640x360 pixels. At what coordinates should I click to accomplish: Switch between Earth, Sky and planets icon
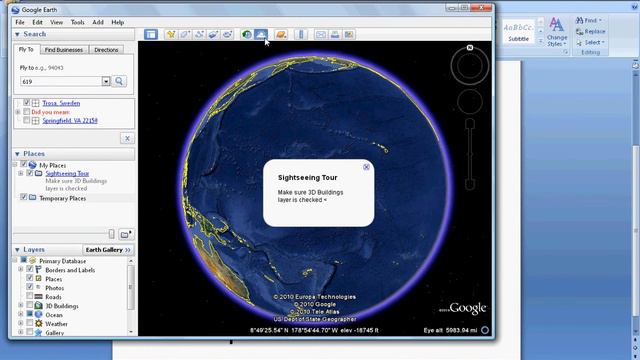point(281,34)
